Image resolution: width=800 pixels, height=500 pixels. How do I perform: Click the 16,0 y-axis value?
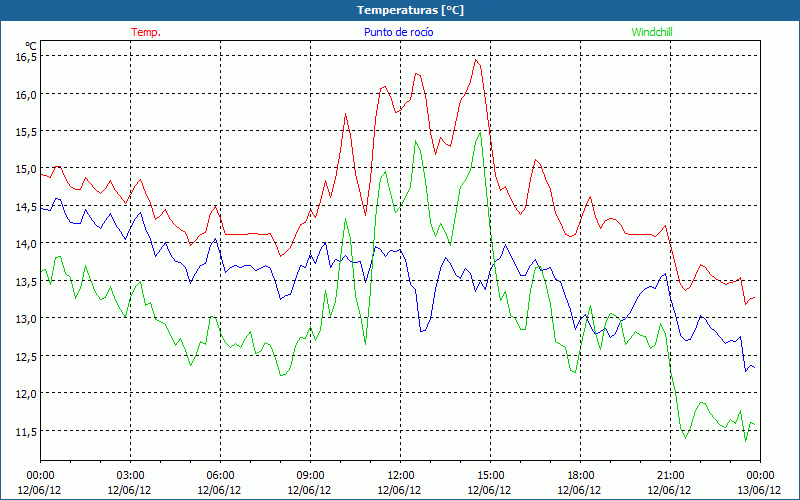pyautogui.click(x=27, y=94)
